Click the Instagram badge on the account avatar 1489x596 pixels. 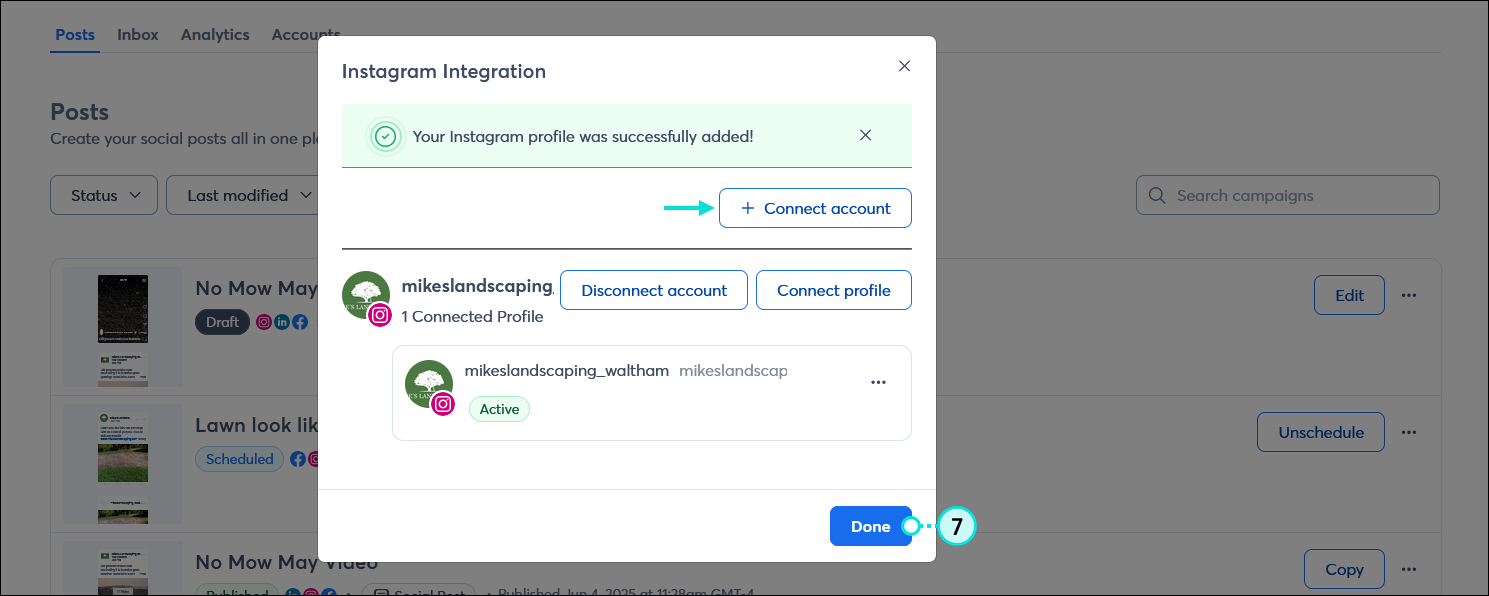tap(380, 314)
